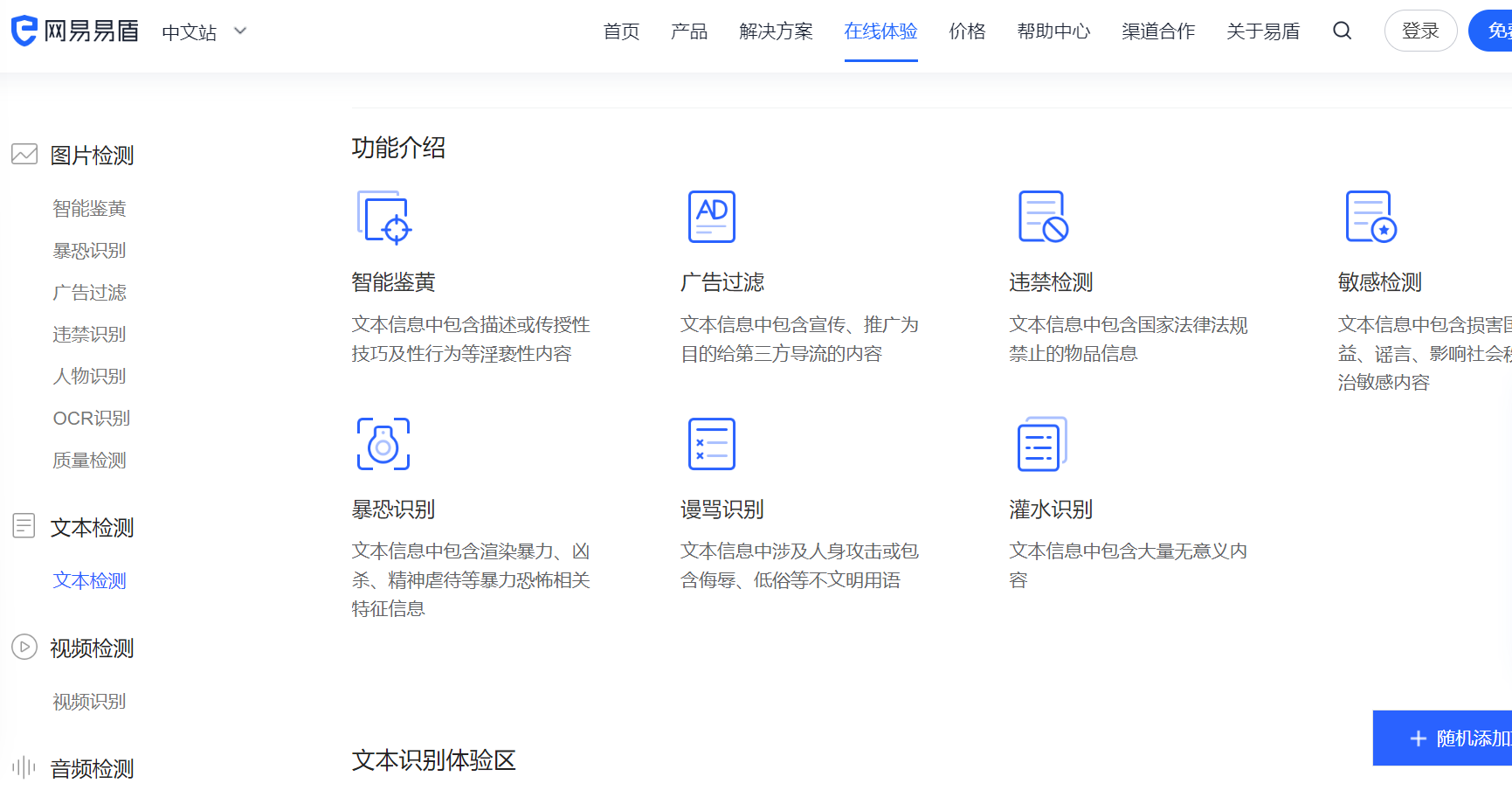Open OCR识别 from the sidebar
Viewport: 1512px width, 804px height.
click(90, 417)
